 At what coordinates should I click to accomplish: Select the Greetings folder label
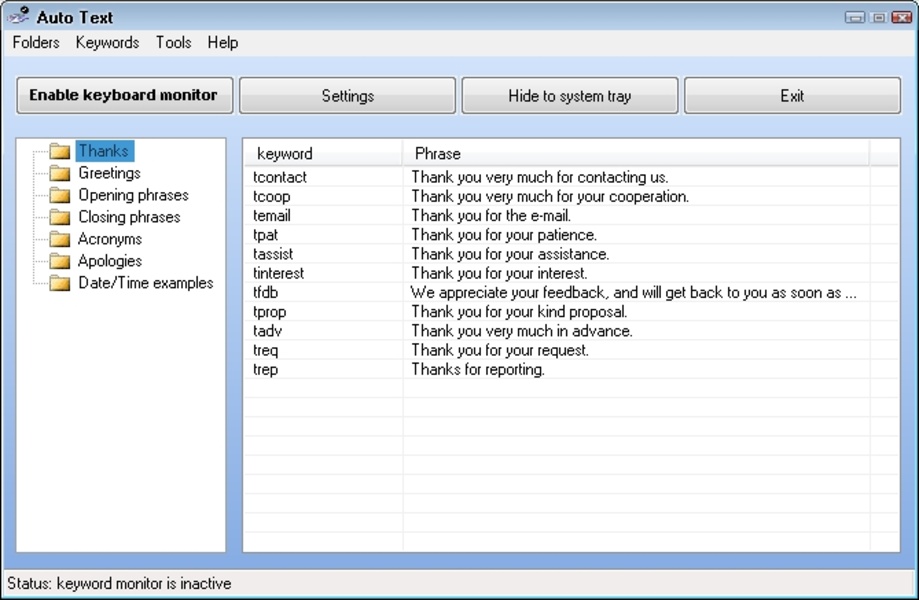click(x=109, y=174)
